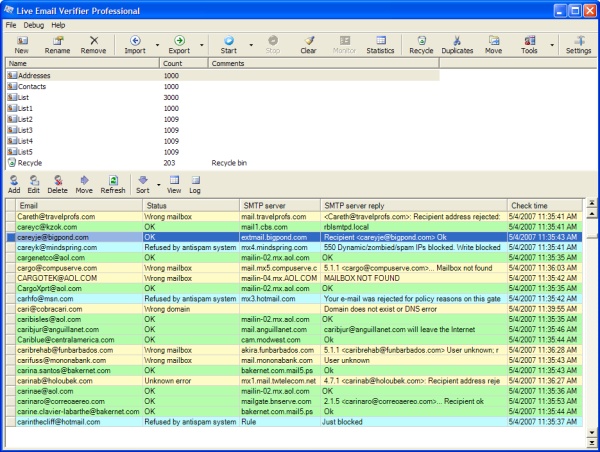Select the carinthecliff@hotmail.com row
The height and width of the screenshot is (452, 600).
point(294,422)
